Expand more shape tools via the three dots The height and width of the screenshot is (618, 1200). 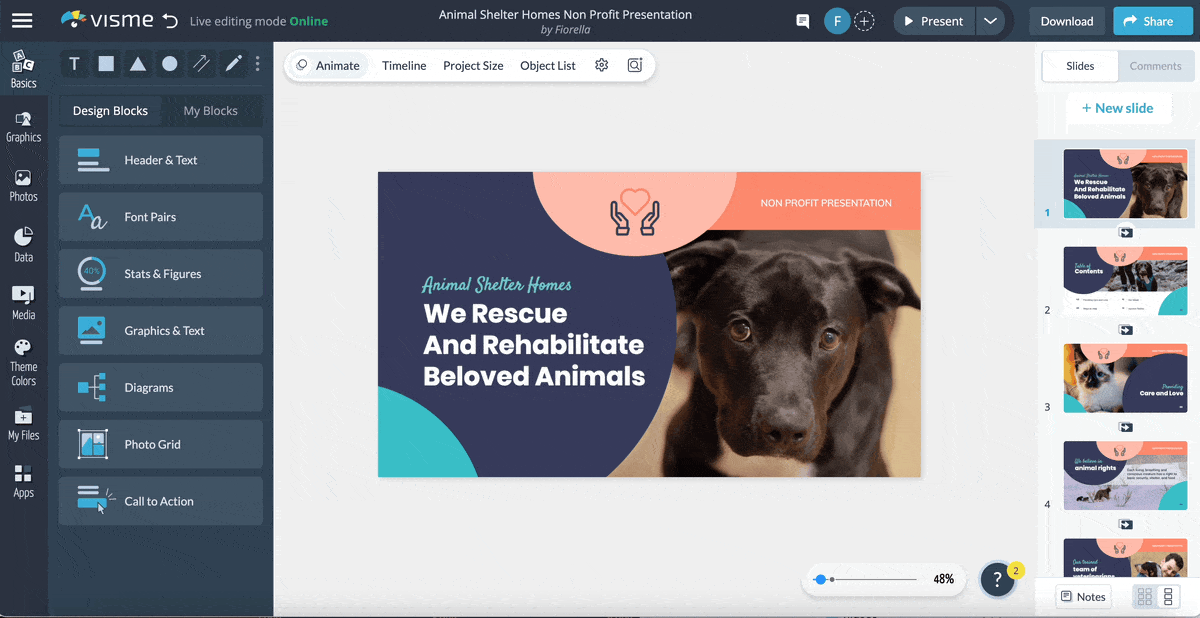click(x=257, y=63)
